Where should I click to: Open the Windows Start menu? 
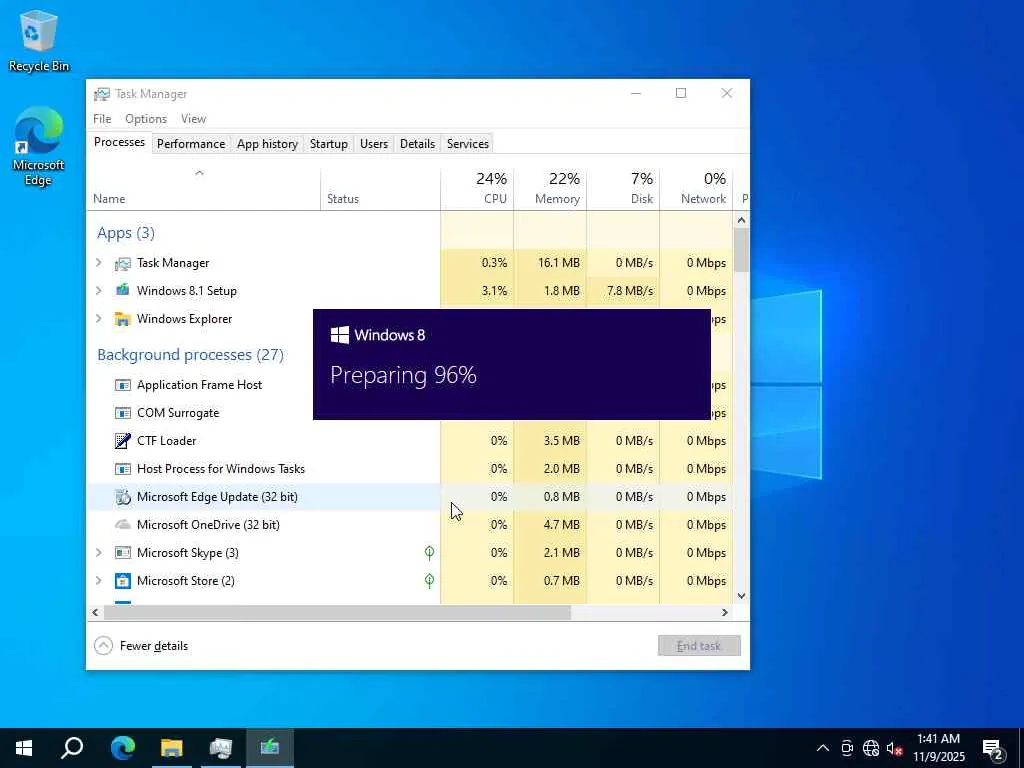(x=24, y=748)
